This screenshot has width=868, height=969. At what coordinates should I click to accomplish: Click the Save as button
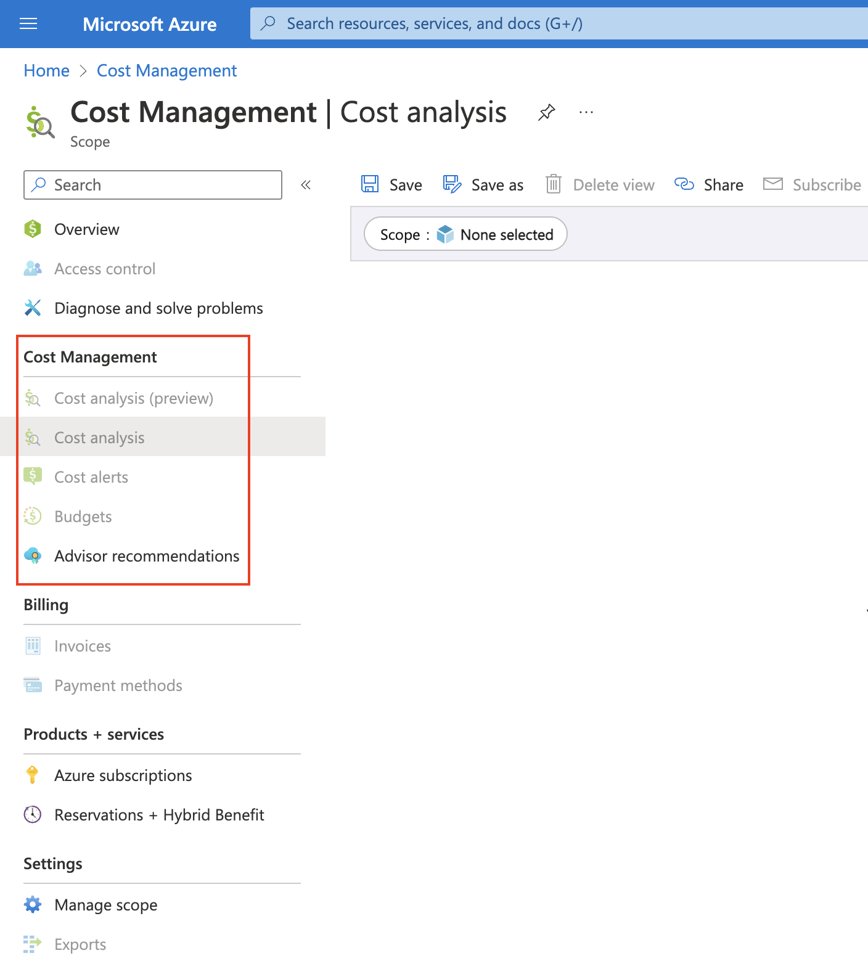(483, 184)
